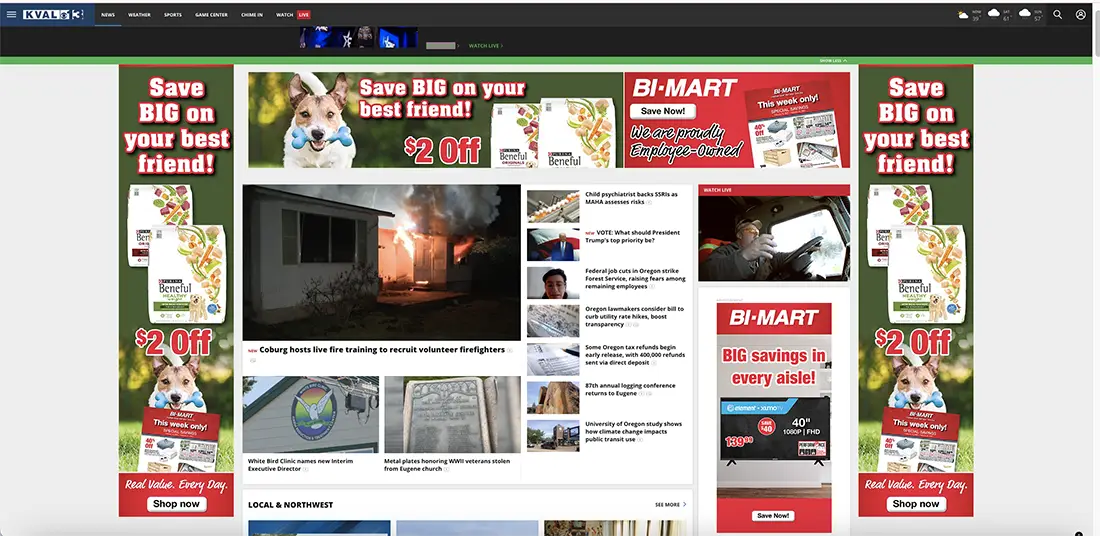Viewport: 1100px width, 536px height.
Task: Read the University of Oregon transit study
Action: [633, 431]
